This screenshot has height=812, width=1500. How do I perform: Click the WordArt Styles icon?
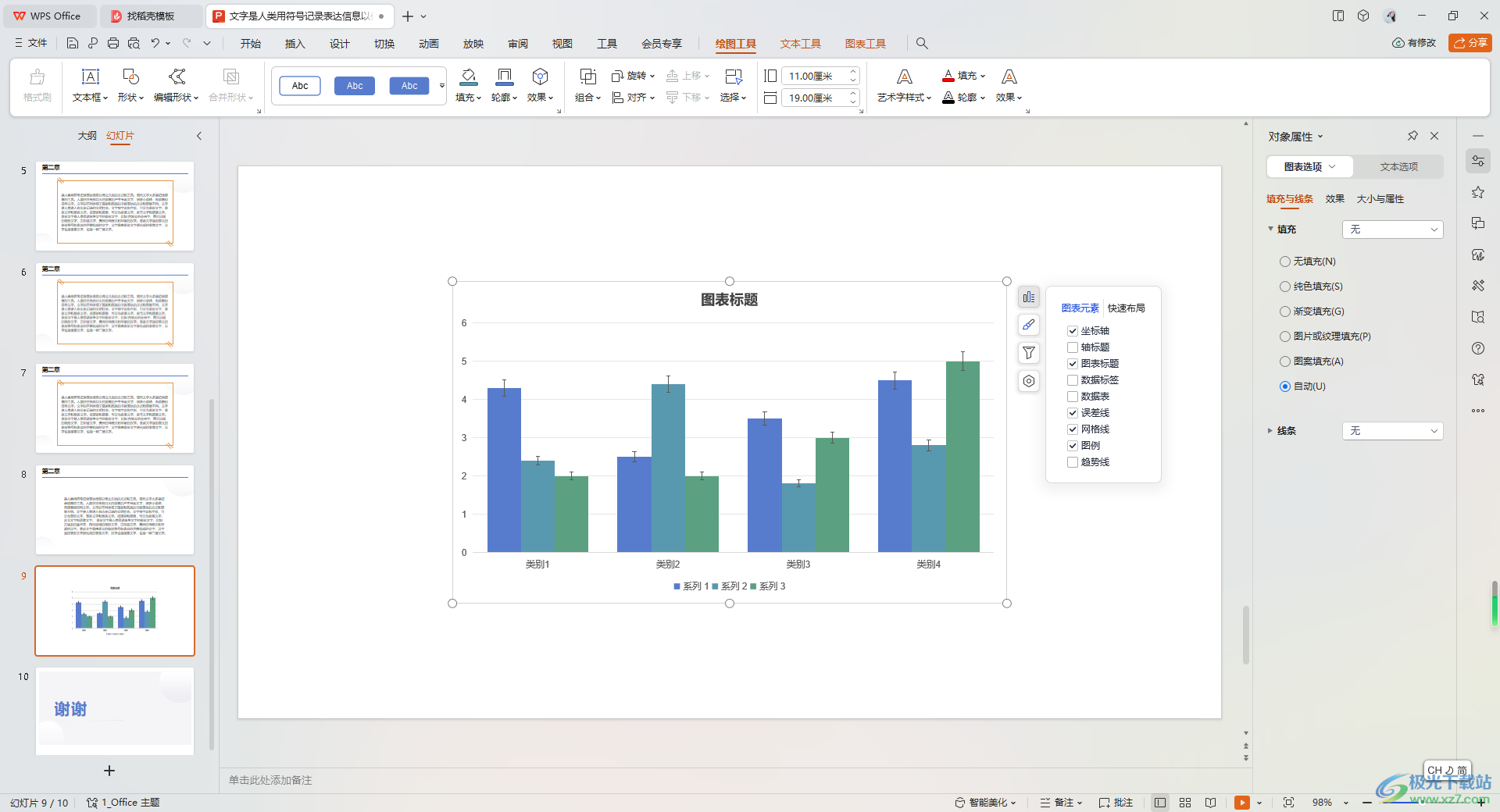click(904, 77)
